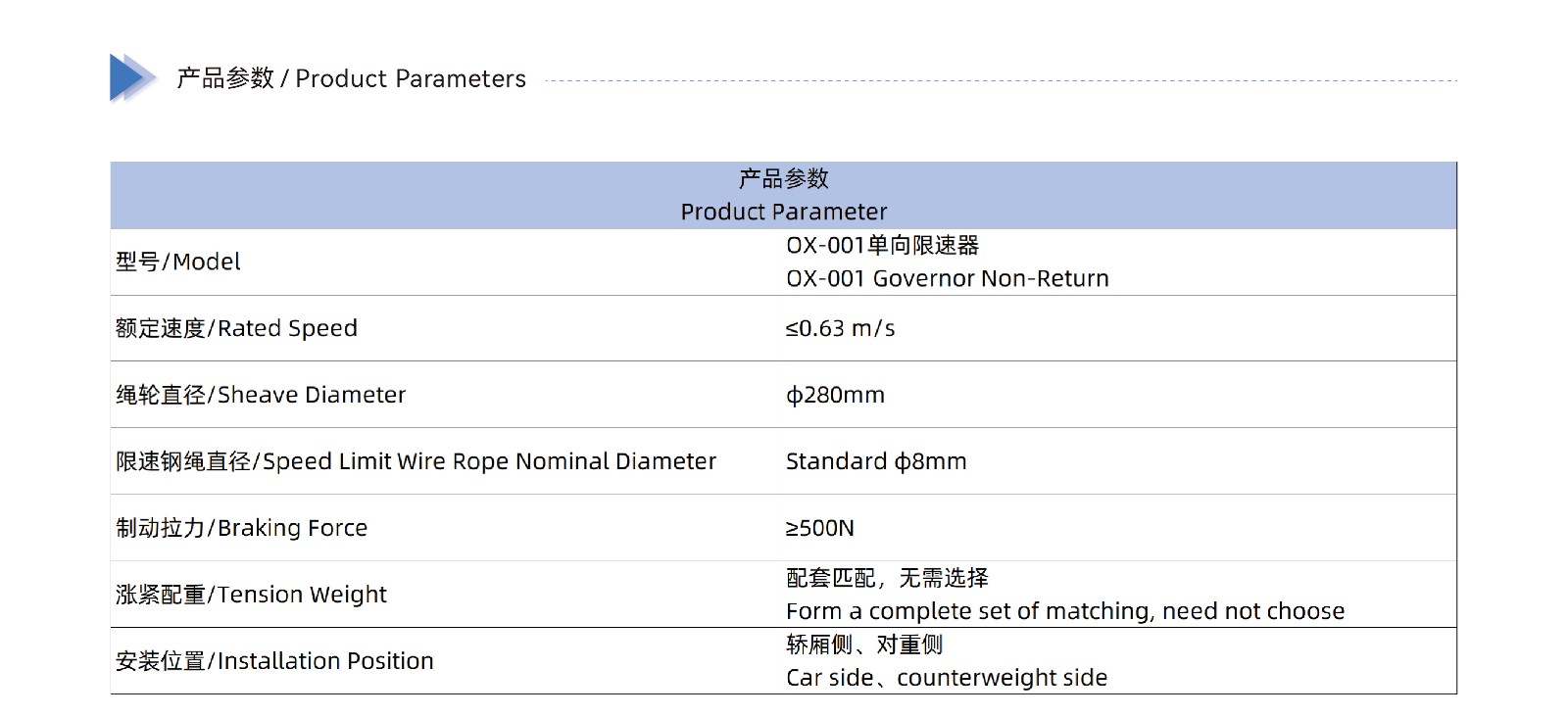The height and width of the screenshot is (717, 1568).
Task: Click the 'Car side、counterweight side' text
Action: [947, 678]
